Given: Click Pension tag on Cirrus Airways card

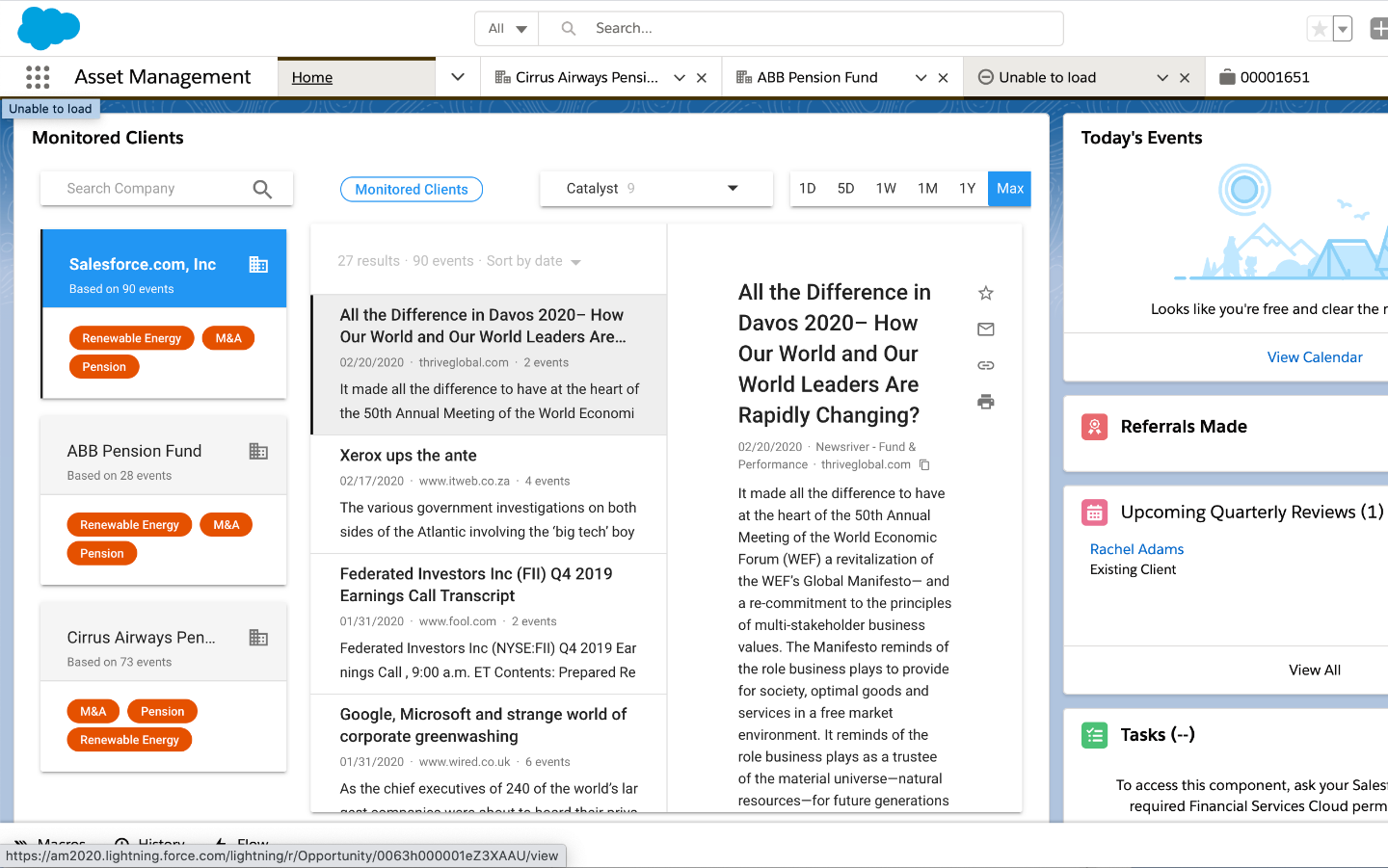Looking at the screenshot, I should [x=162, y=712].
